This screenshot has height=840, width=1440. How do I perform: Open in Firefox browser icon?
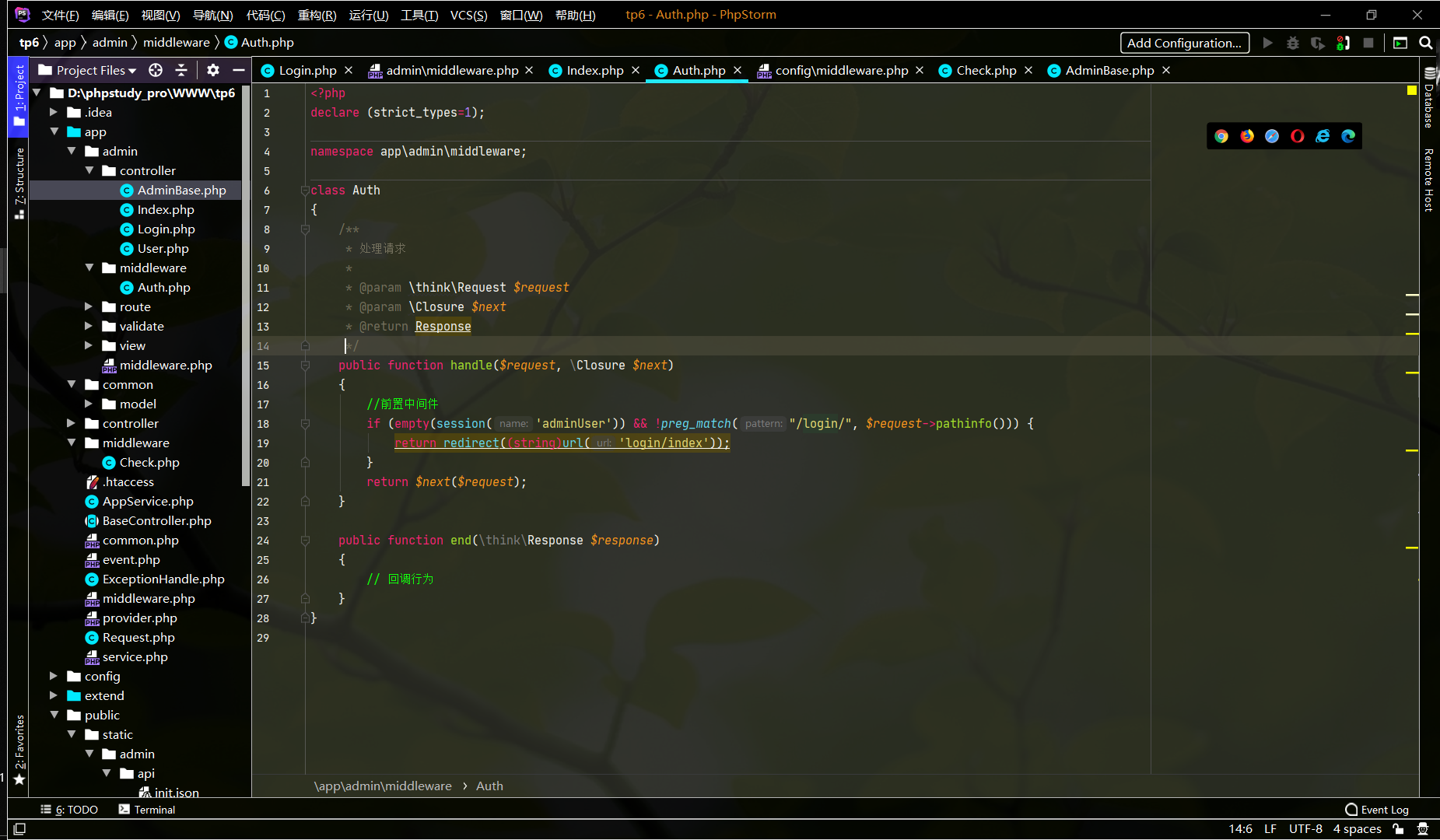point(1247,136)
